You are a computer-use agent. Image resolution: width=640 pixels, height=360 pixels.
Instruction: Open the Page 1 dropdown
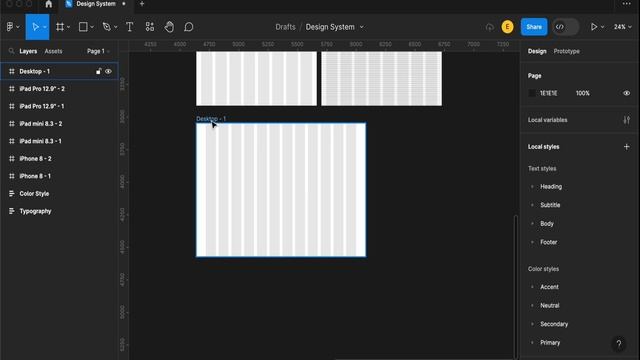[x=98, y=51]
